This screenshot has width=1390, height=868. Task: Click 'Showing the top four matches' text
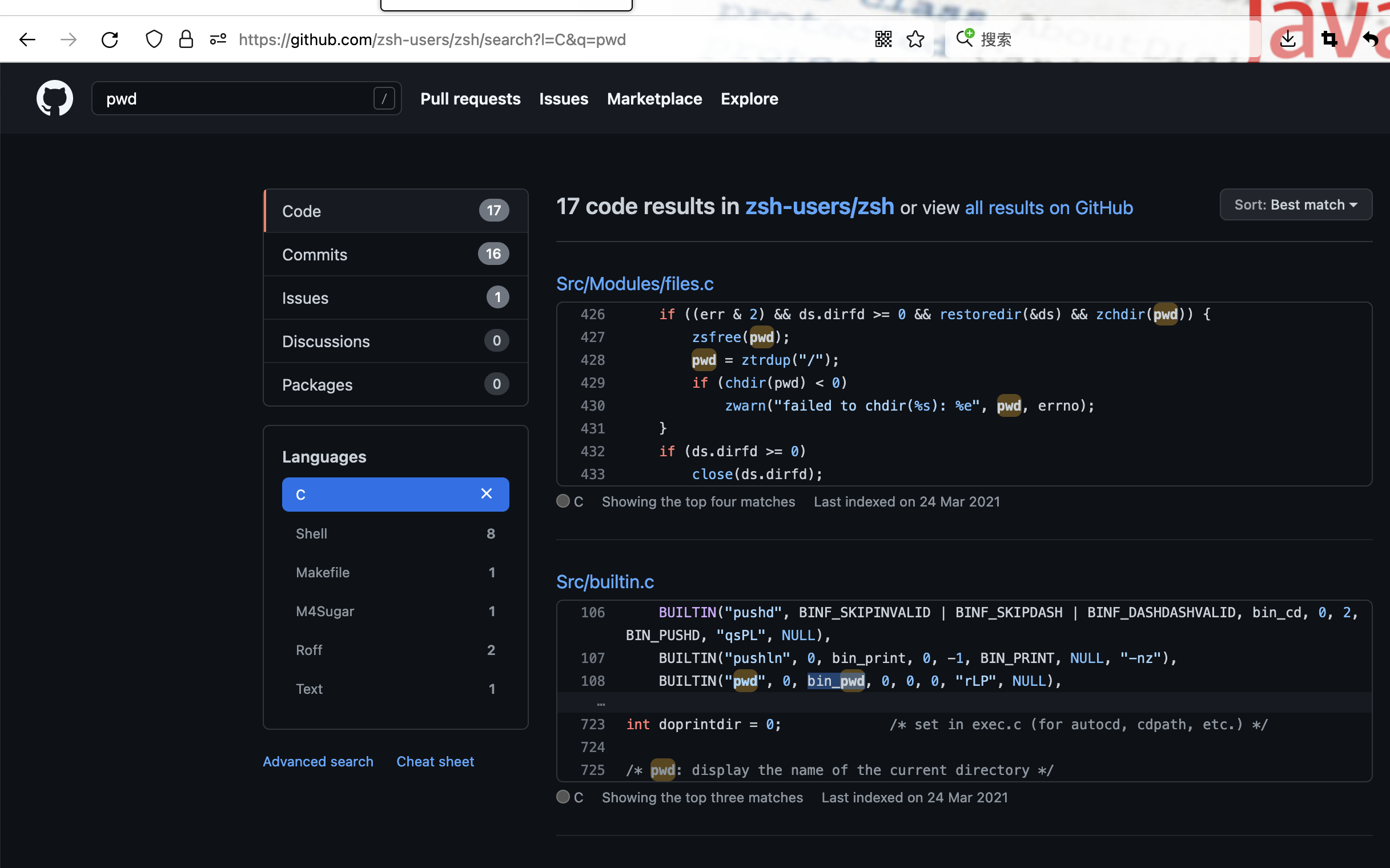(698, 501)
